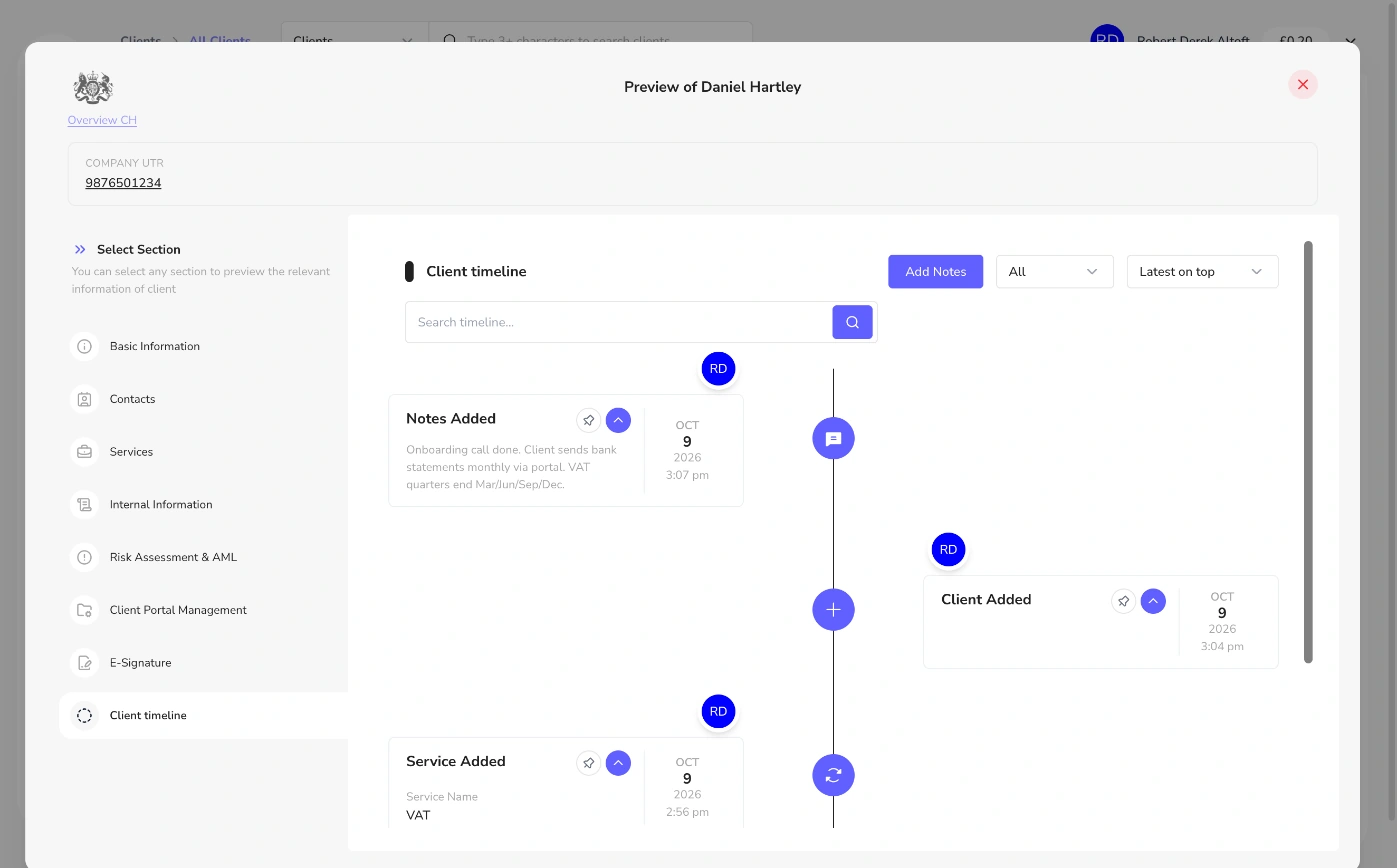
Task: Click the Overview CH link
Action: pyautogui.click(x=102, y=120)
